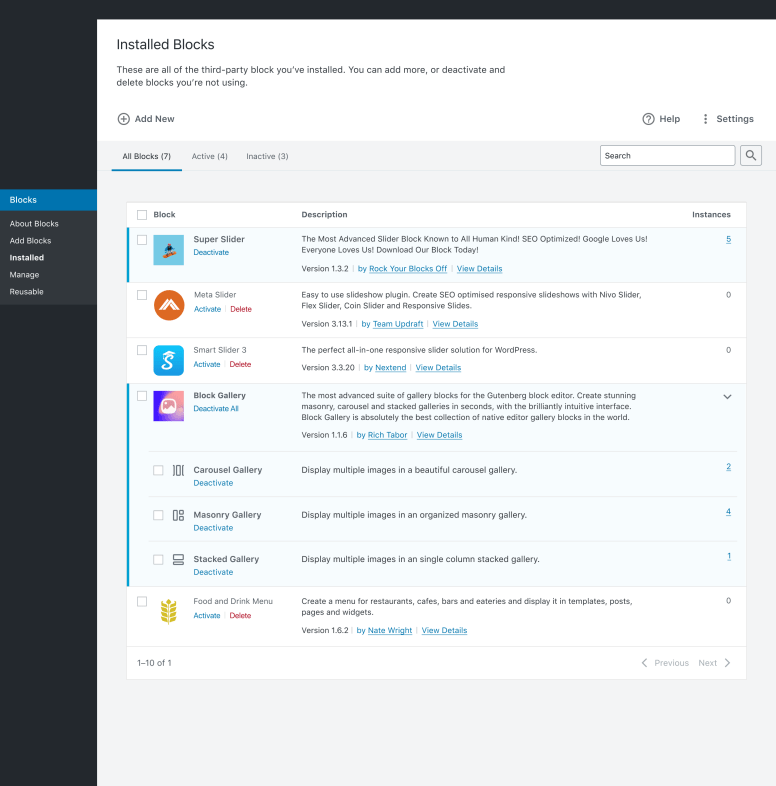Click the Previous page chevron arrow
This screenshot has width=776, height=786.
(x=644, y=663)
